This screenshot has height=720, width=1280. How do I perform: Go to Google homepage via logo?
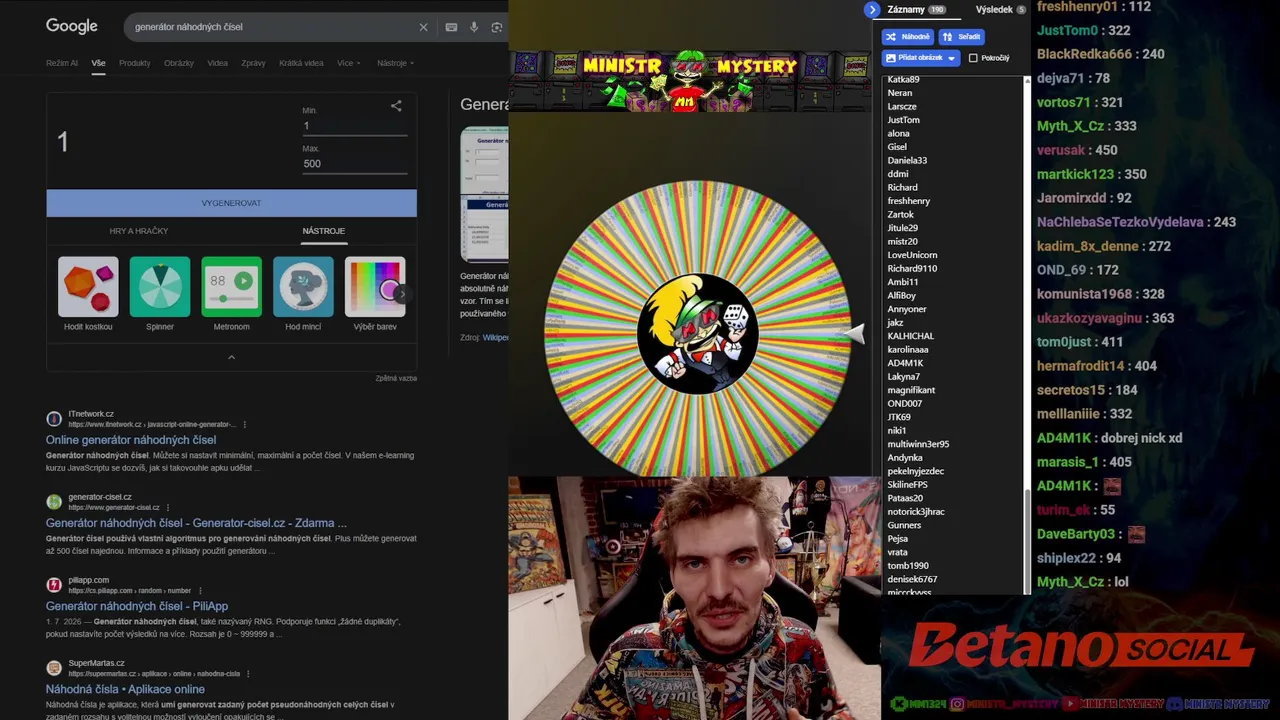[72, 26]
